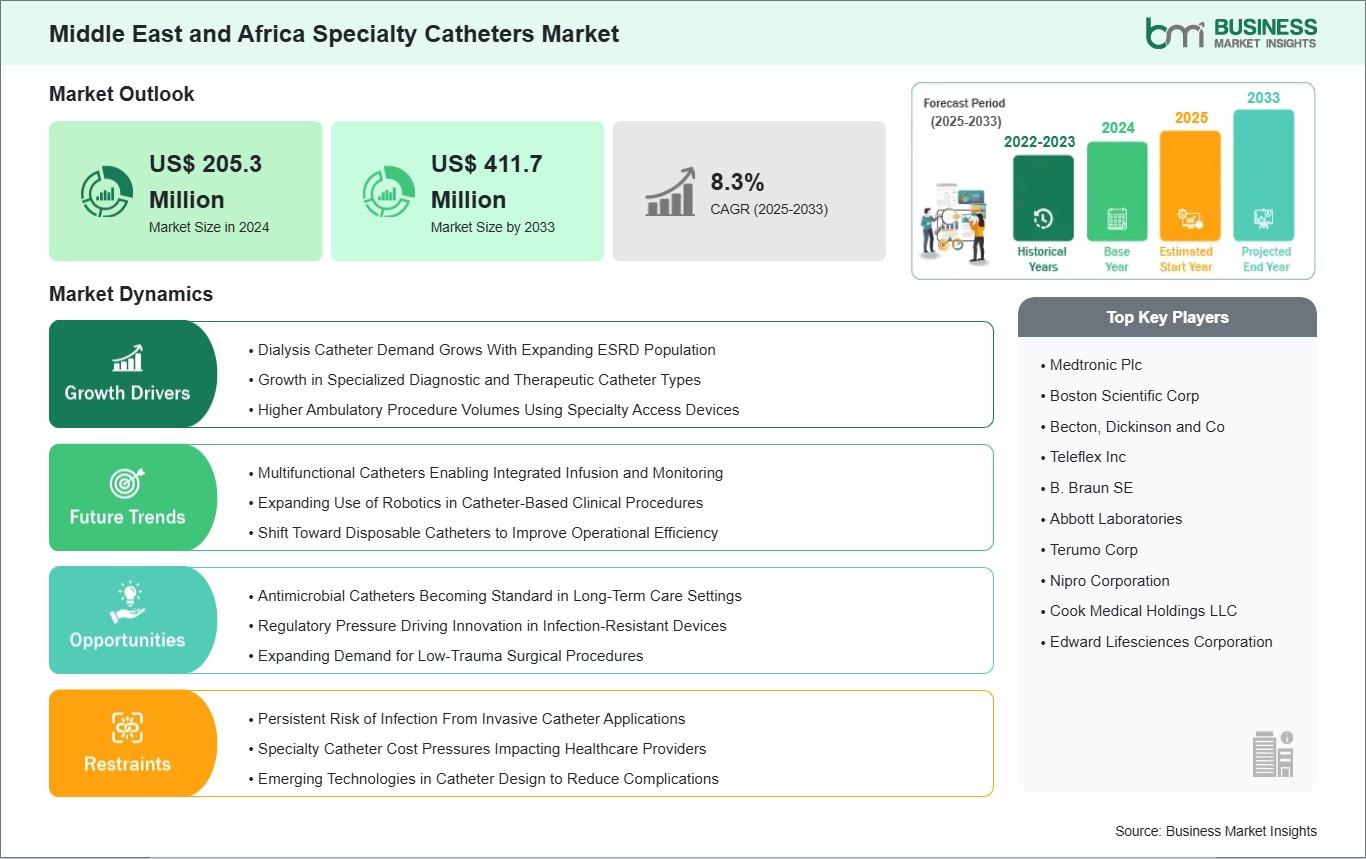Image resolution: width=1366 pixels, height=859 pixels.
Task: Click the Growth Drivers bar chart icon
Action: (x=127, y=358)
